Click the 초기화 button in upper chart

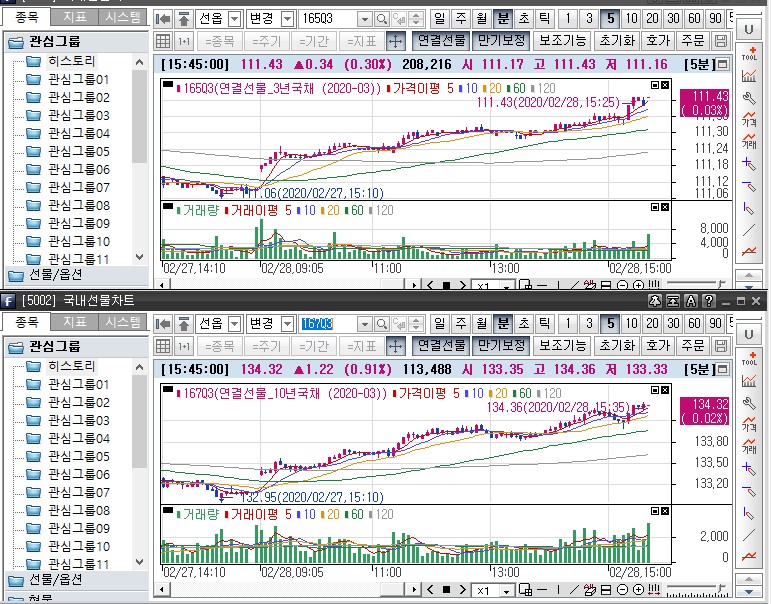coord(617,41)
